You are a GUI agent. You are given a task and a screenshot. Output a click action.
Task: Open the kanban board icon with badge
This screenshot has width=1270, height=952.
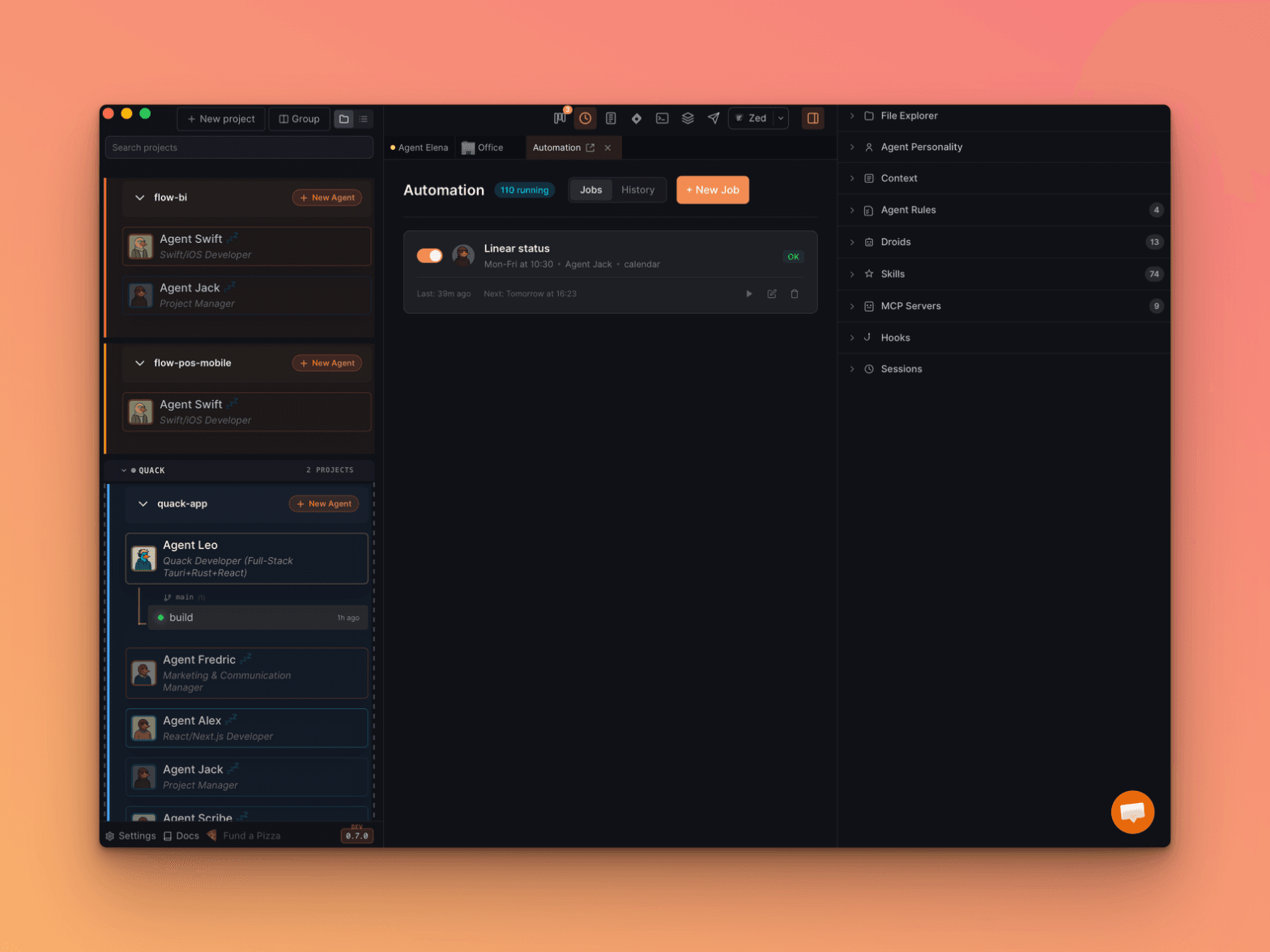point(559,118)
